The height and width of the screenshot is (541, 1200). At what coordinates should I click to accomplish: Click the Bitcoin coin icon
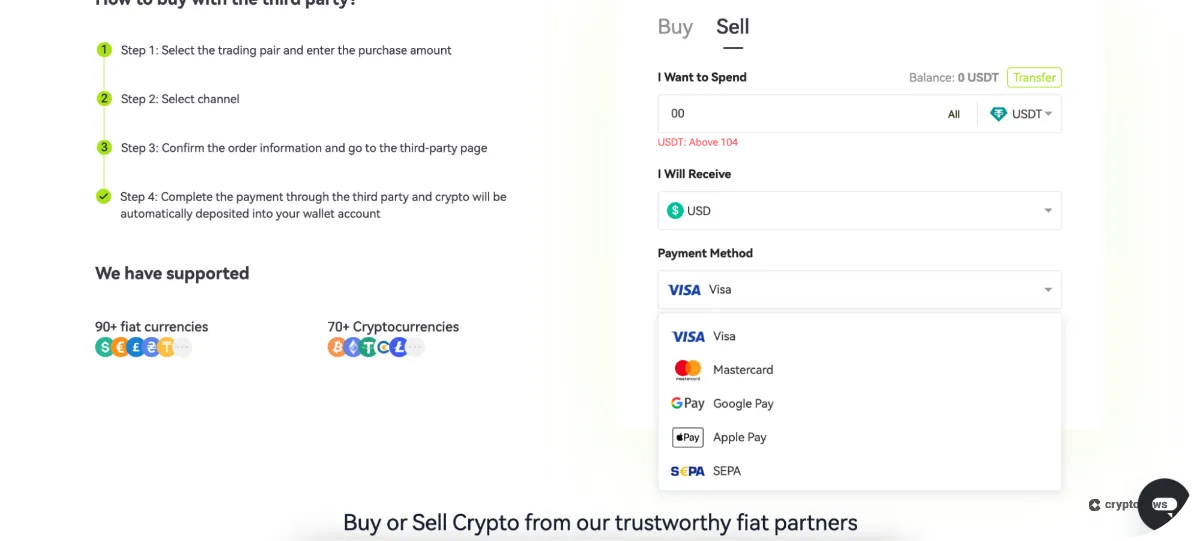[x=336, y=348]
